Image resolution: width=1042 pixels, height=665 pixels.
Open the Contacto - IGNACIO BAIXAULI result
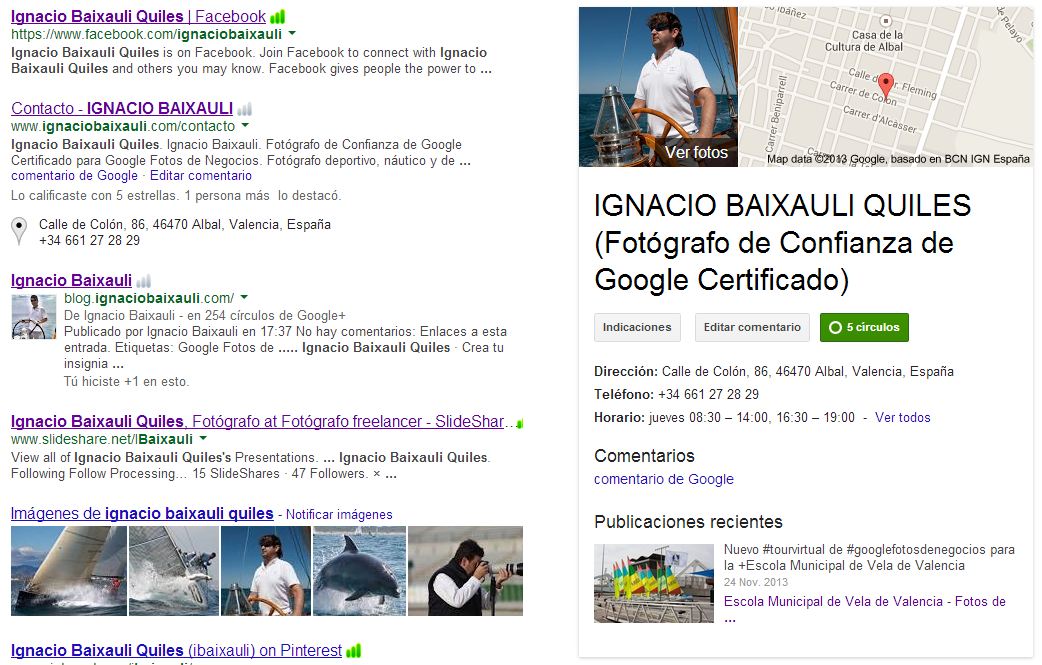coord(122,108)
